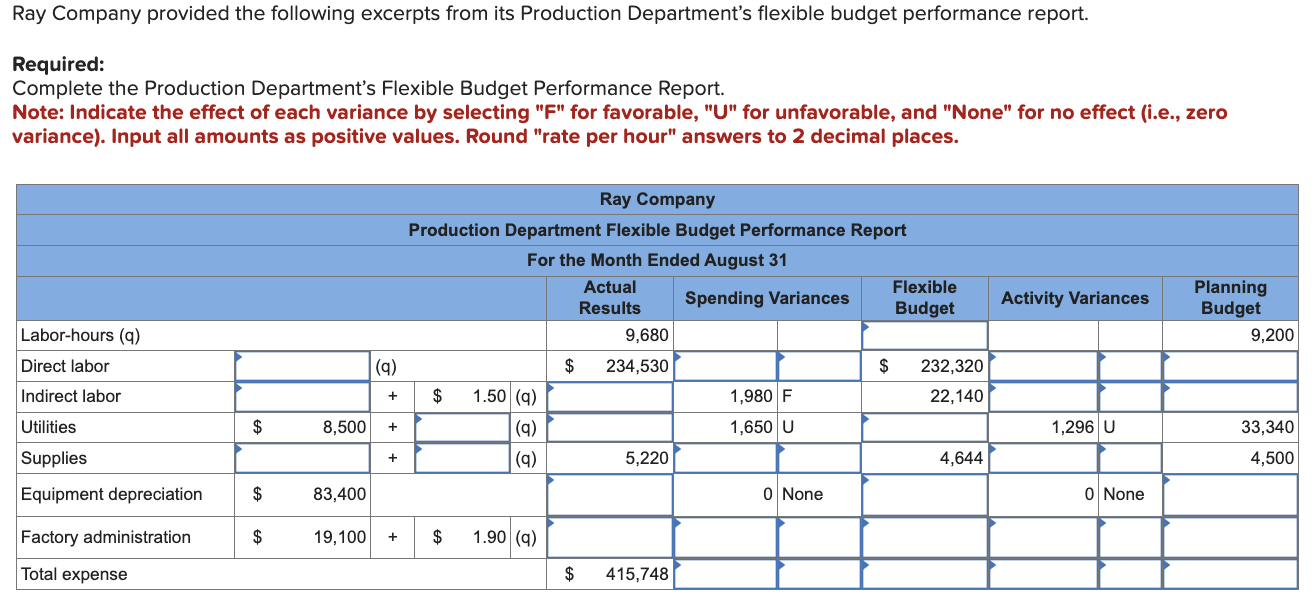Viewport: 1316px width, 608px height.
Task: Click the Indirect labor fixed cost input cell
Action: tap(300, 396)
